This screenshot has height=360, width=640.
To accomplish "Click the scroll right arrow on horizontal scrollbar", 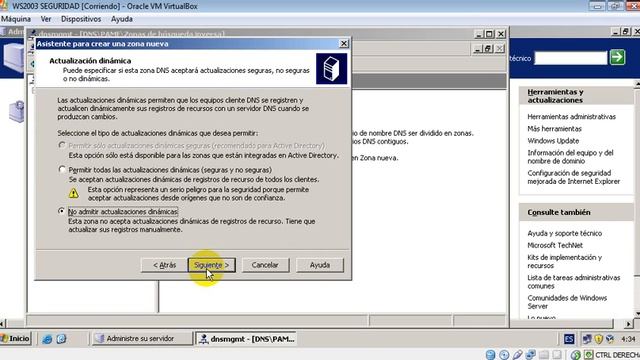I will coord(628,324).
